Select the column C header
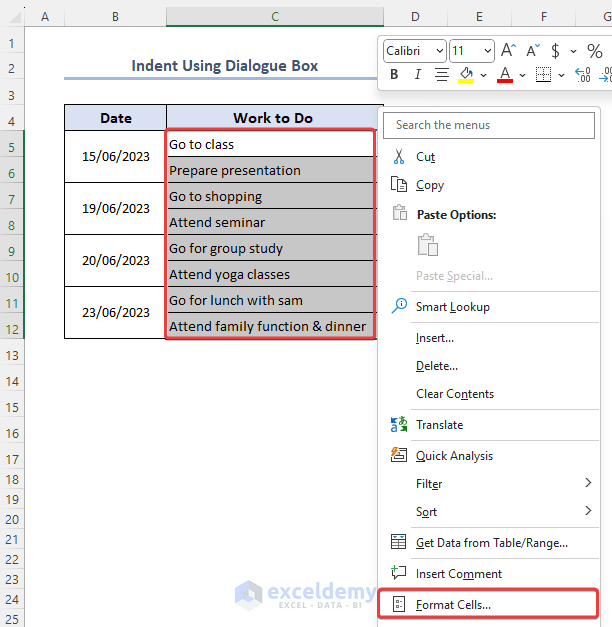612x627 pixels. tap(275, 16)
